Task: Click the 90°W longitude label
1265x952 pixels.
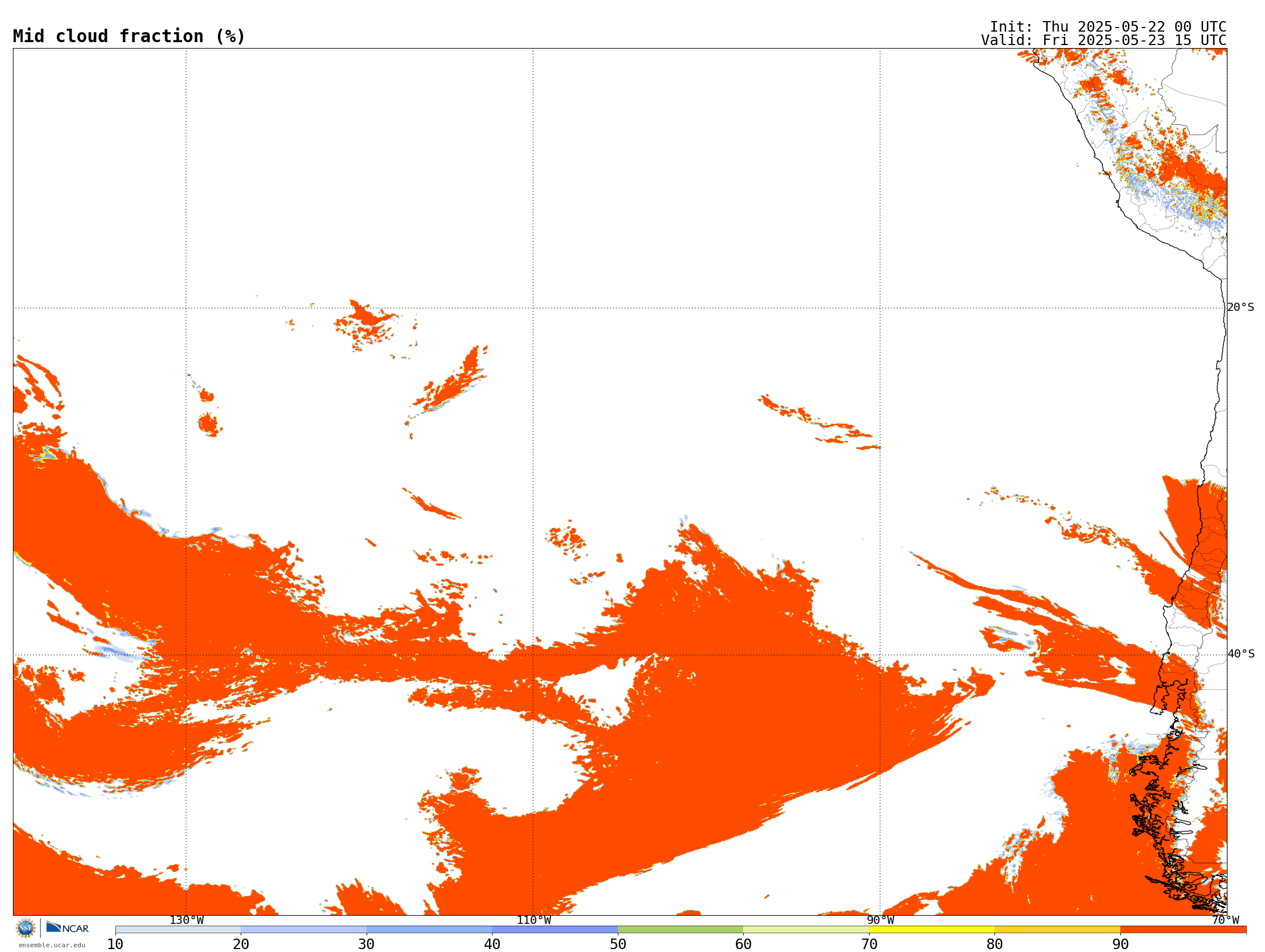Action: tap(880, 920)
